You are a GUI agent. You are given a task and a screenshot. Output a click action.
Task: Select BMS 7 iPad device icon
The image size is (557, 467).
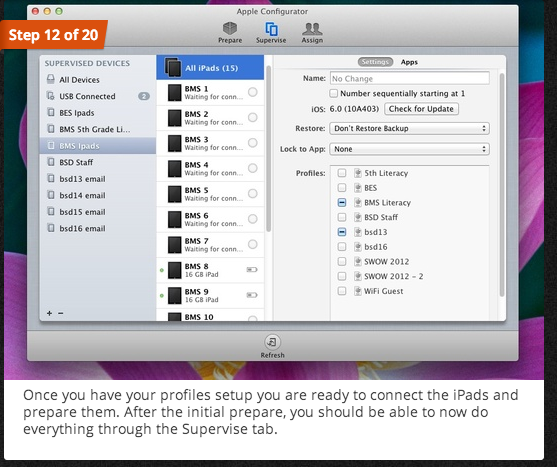coord(174,245)
